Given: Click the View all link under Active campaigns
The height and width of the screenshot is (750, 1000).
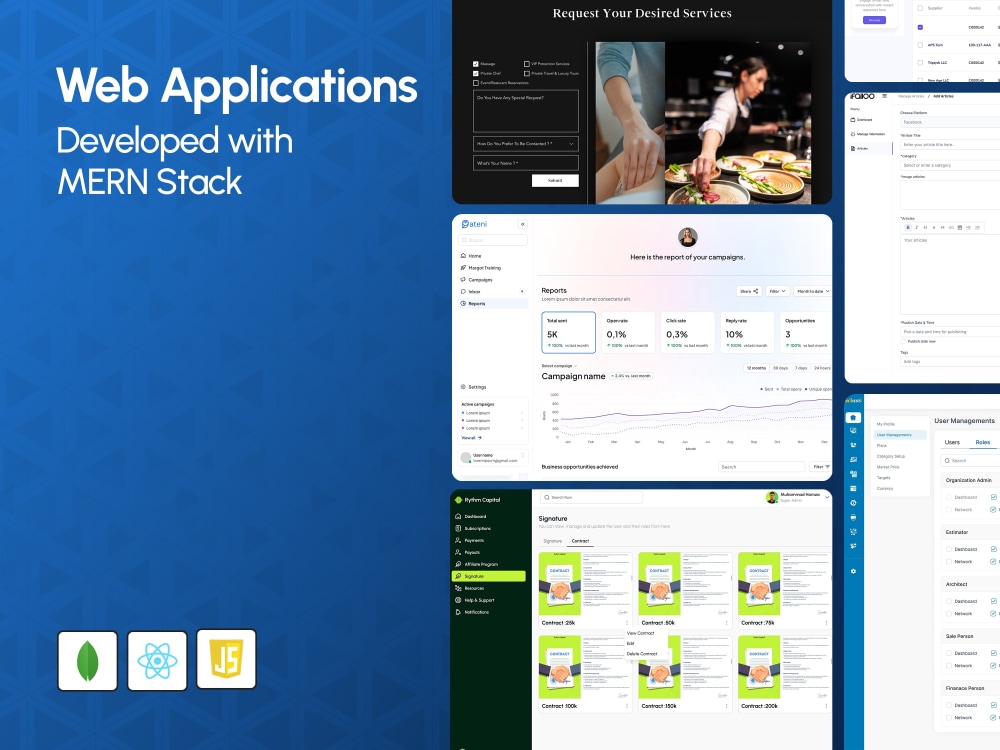Looking at the screenshot, I should pos(471,438).
